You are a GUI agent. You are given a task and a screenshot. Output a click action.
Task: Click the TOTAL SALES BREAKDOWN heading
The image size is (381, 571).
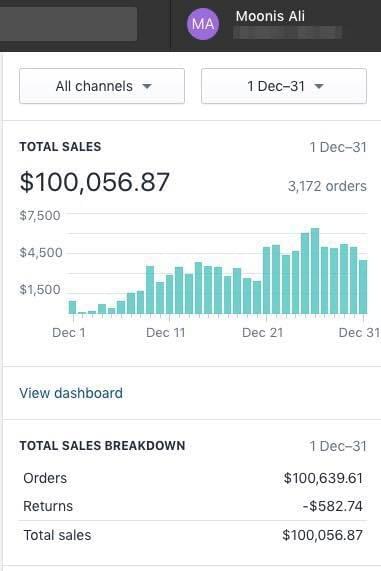click(x=102, y=446)
